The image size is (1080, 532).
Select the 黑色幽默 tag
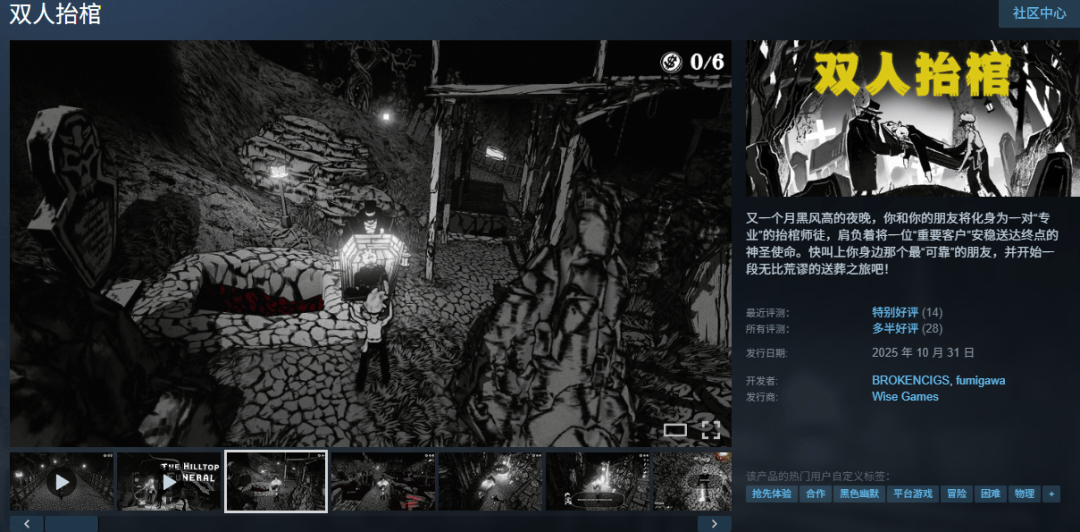click(x=859, y=494)
